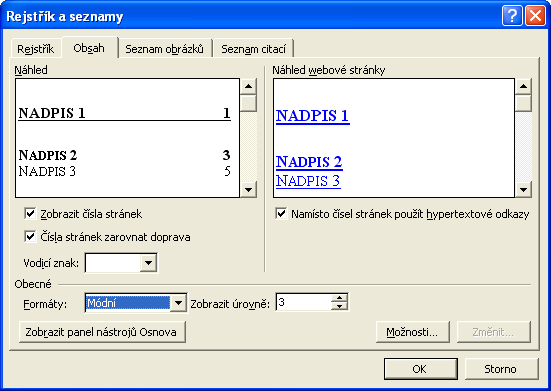Screen dimensions: 551x391
Task: Open the Formáty dropdown arrow
Action: click(178, 303)
